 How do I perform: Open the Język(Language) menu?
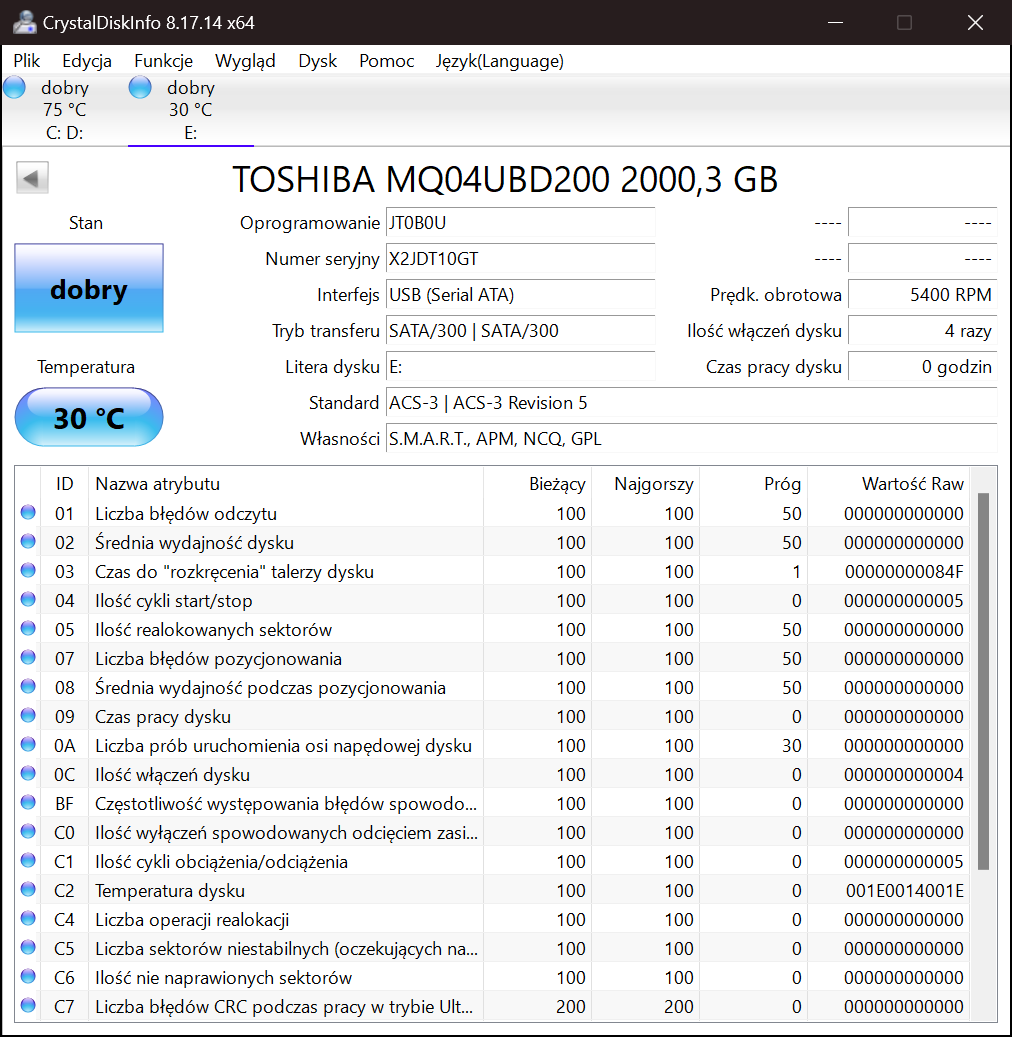tap(499, 61)
